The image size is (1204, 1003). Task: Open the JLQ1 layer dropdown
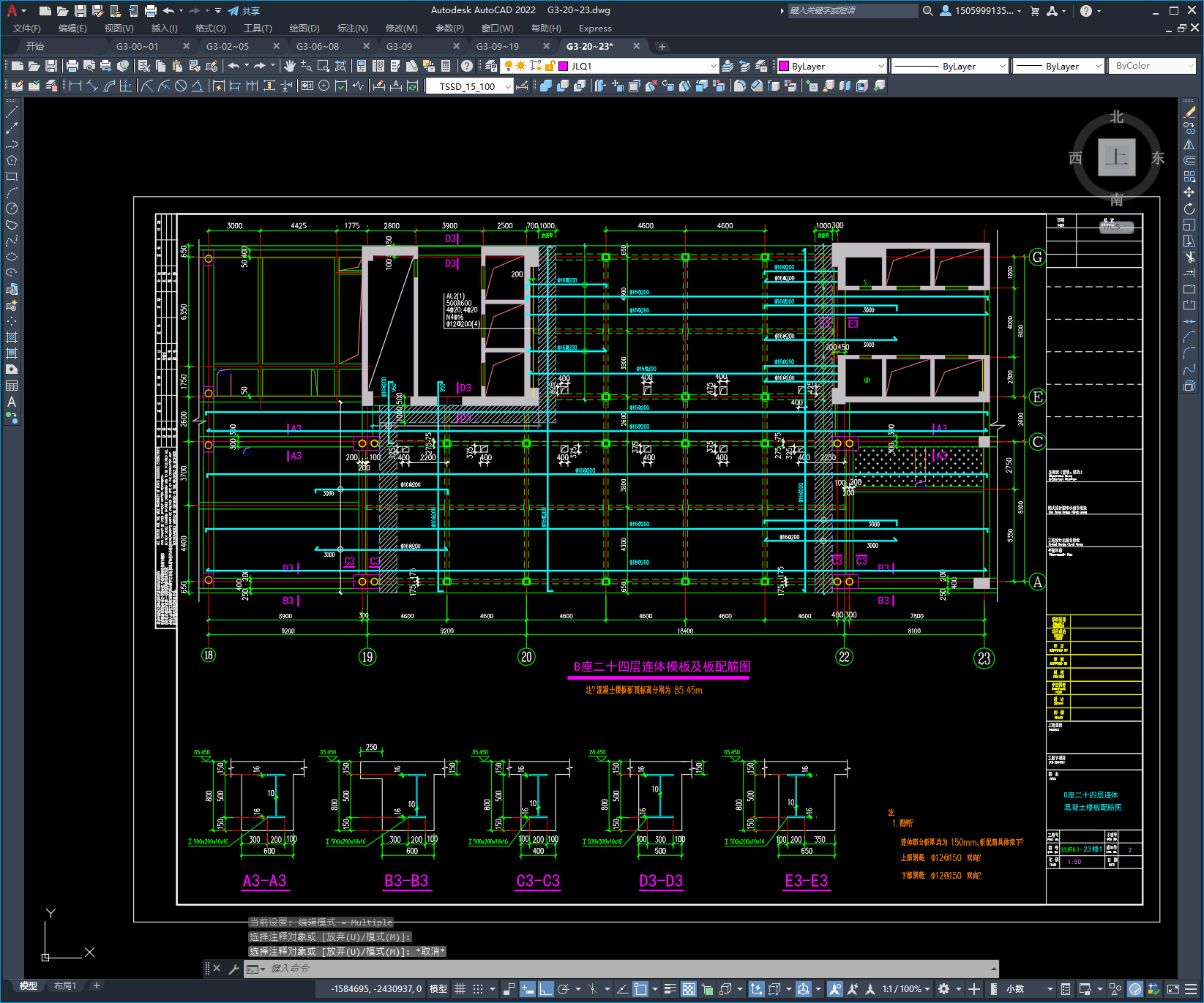[x=714, y=66]
